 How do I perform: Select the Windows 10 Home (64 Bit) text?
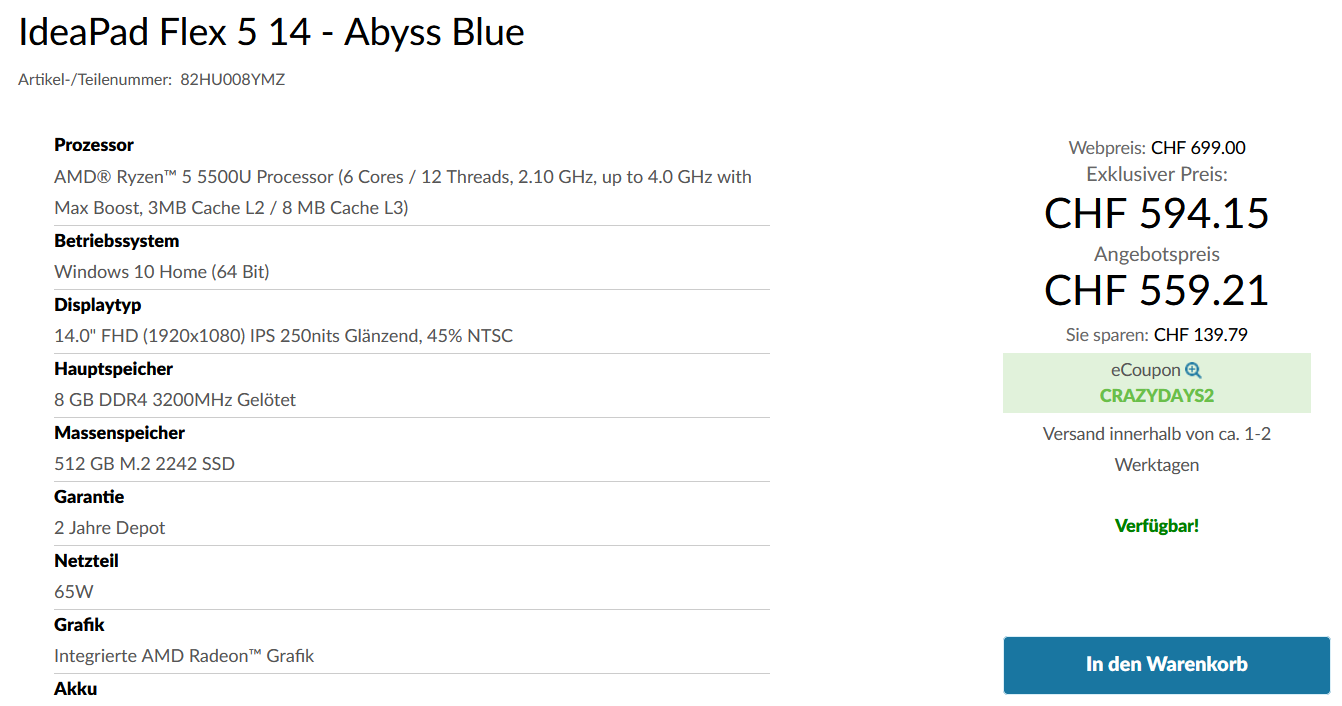pyautogui.click(x=162, y=272)
